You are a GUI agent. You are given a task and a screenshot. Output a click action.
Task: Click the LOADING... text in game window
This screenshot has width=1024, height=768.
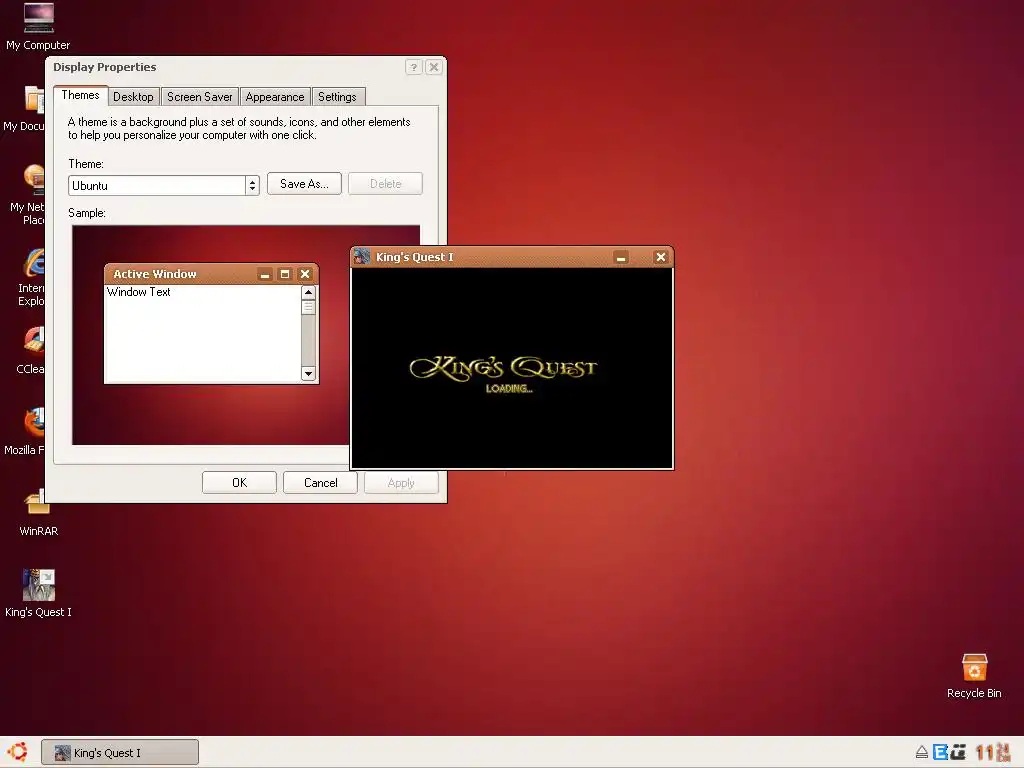tap(509, 389)
